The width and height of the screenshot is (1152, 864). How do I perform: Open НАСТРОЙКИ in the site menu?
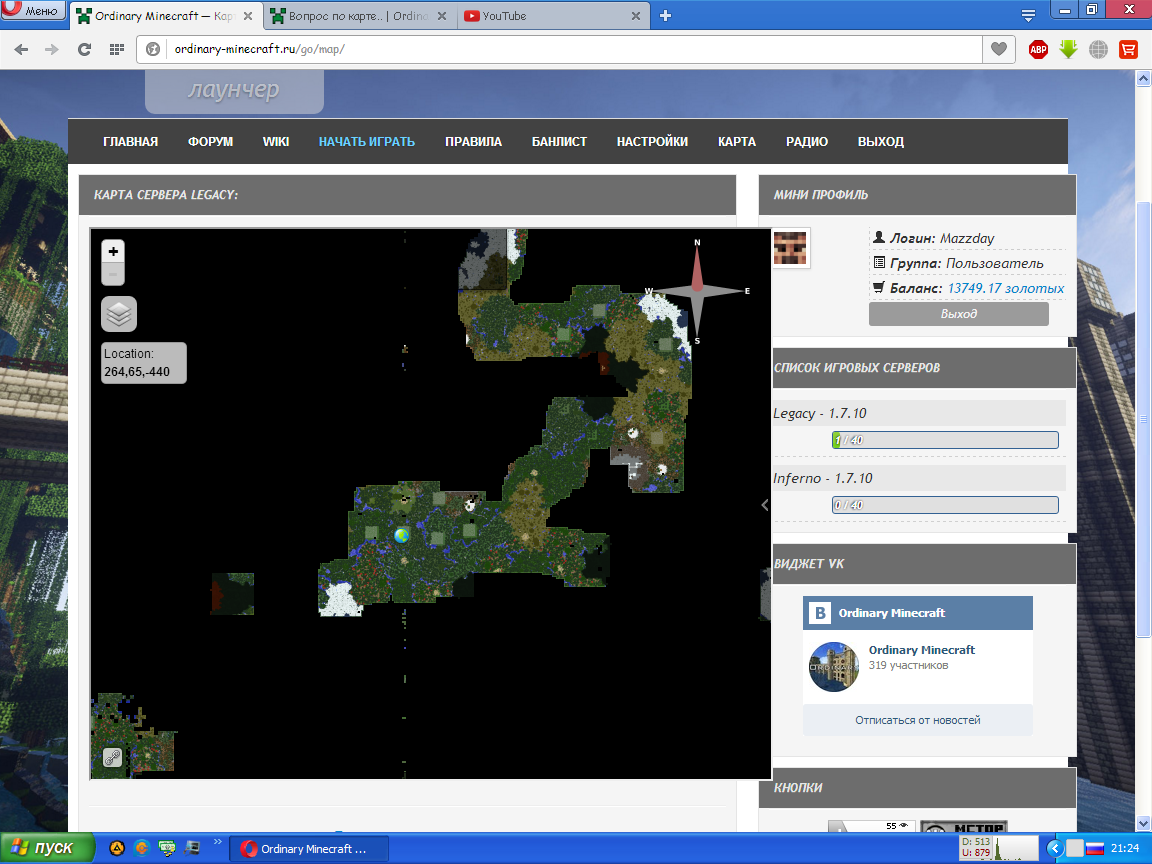tap(652, 142)
